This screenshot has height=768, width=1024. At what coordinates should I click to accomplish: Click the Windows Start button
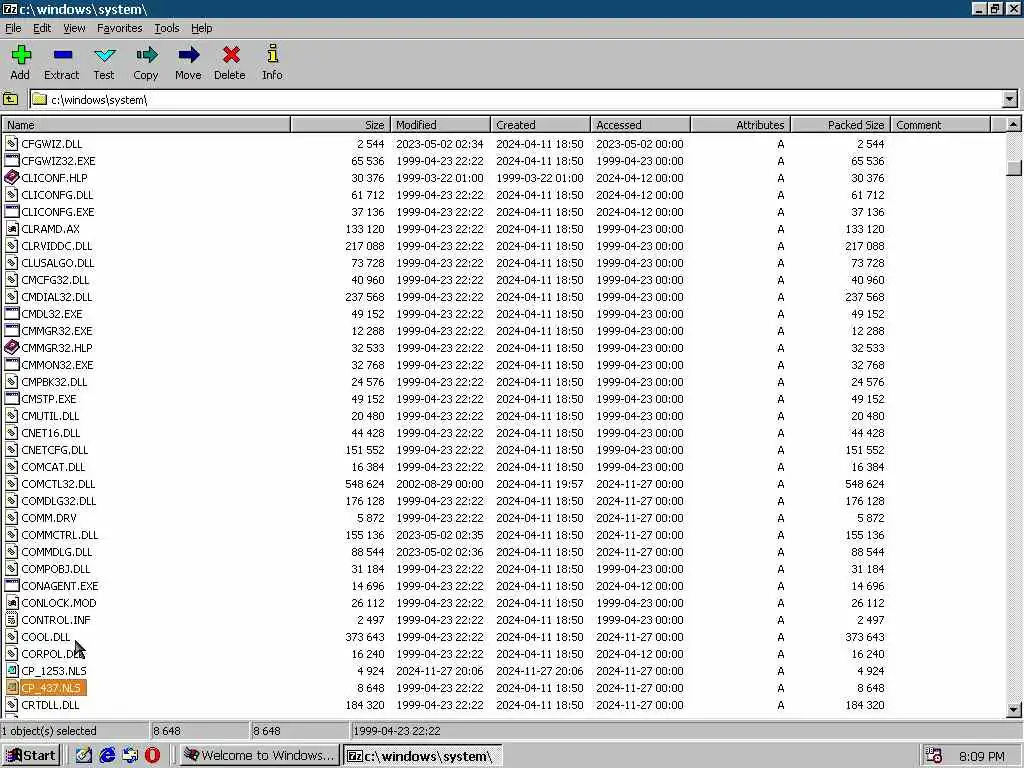point(31,756)
